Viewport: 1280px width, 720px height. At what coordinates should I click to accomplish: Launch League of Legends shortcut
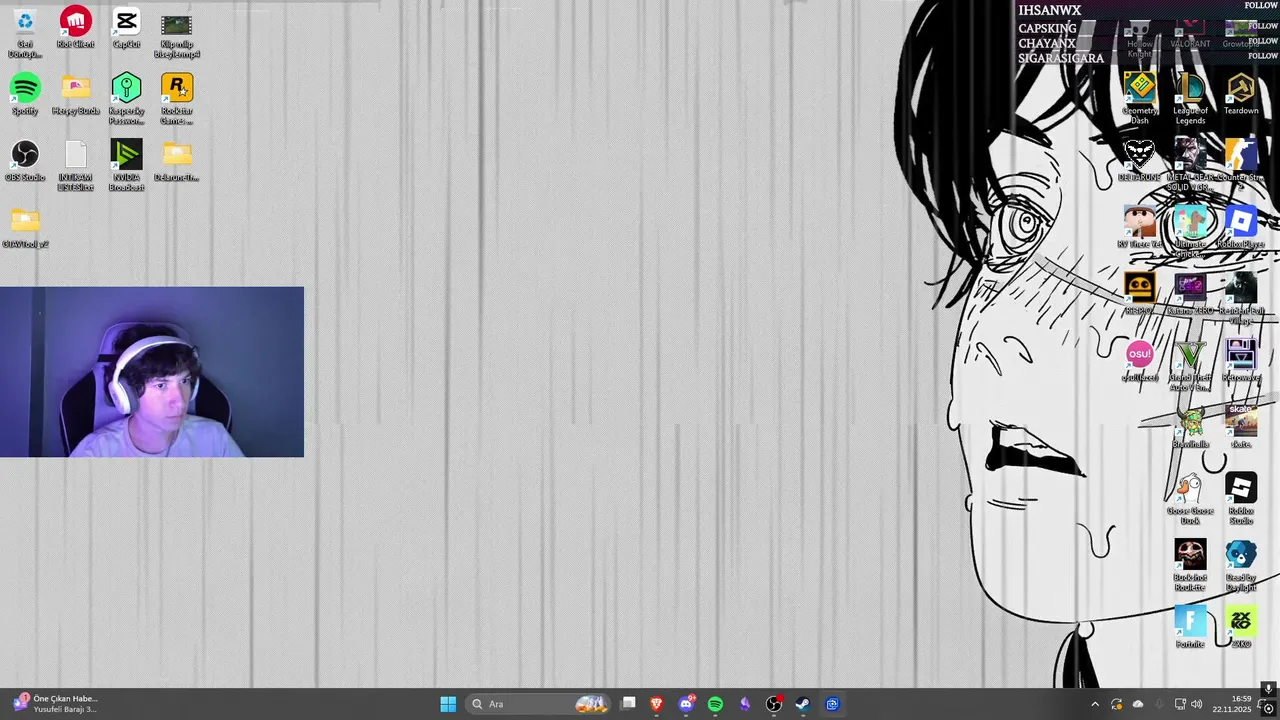tap(1190, 99)
